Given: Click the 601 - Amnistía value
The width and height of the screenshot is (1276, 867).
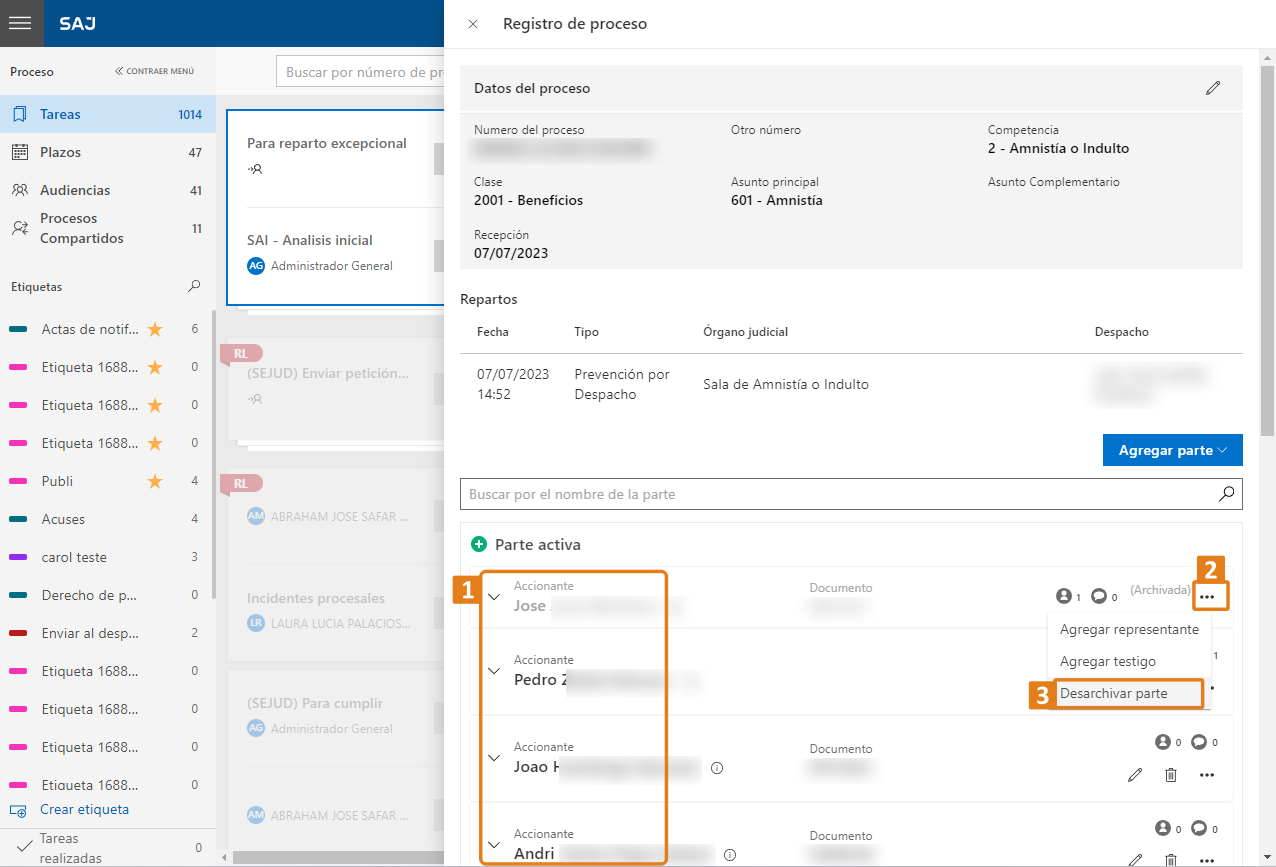Looking at the screenshot, I should (777, 200).
